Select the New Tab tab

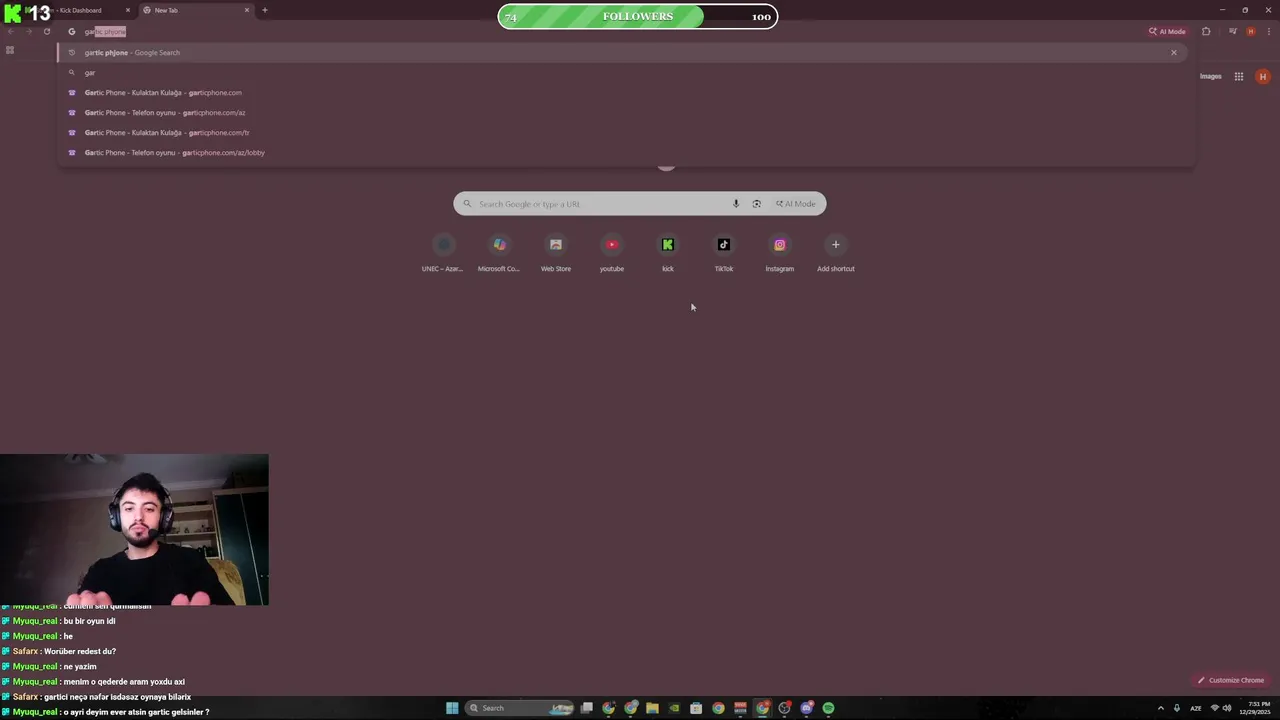point(195,10)
